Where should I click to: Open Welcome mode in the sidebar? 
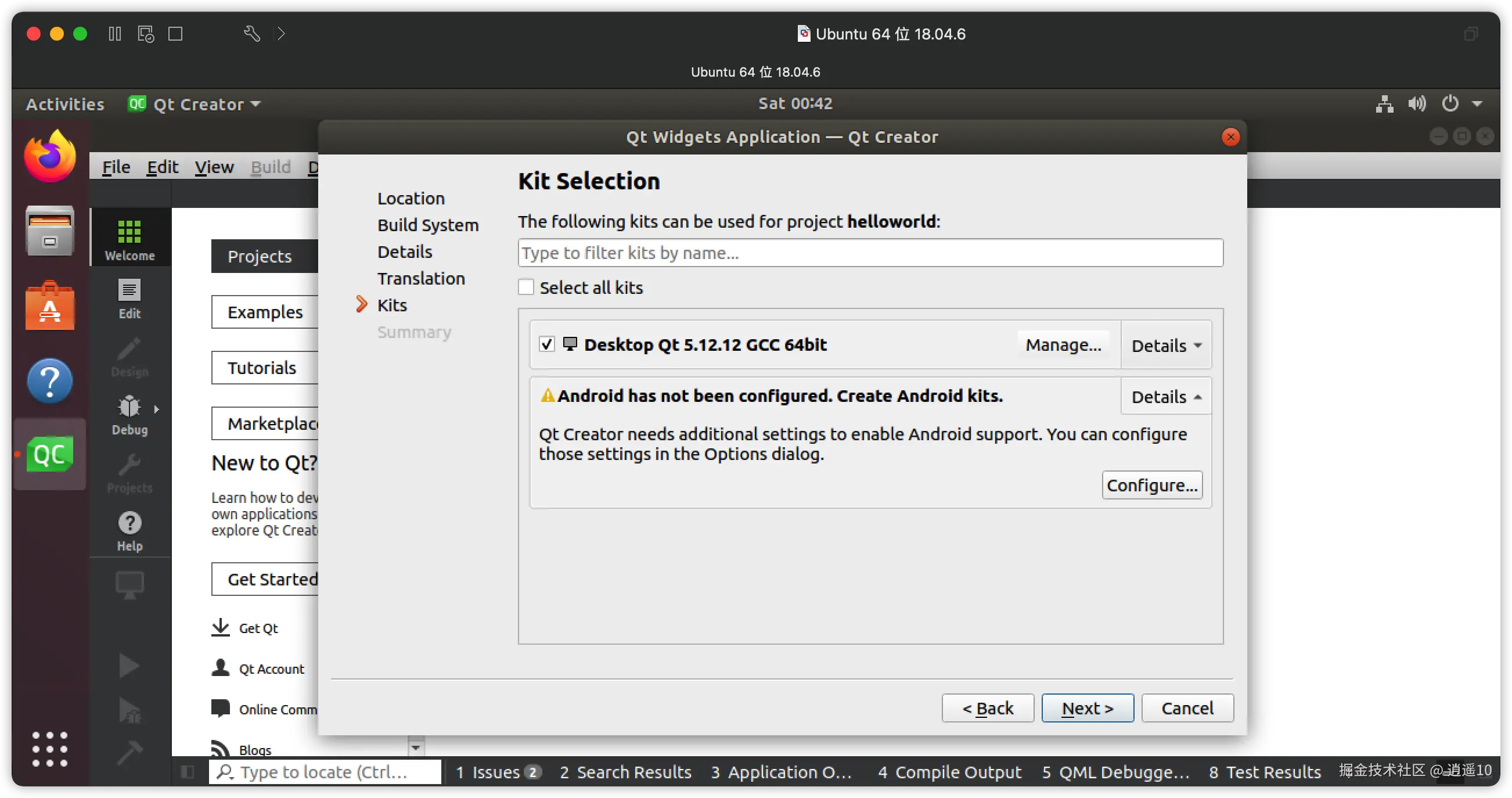(129, 239)
